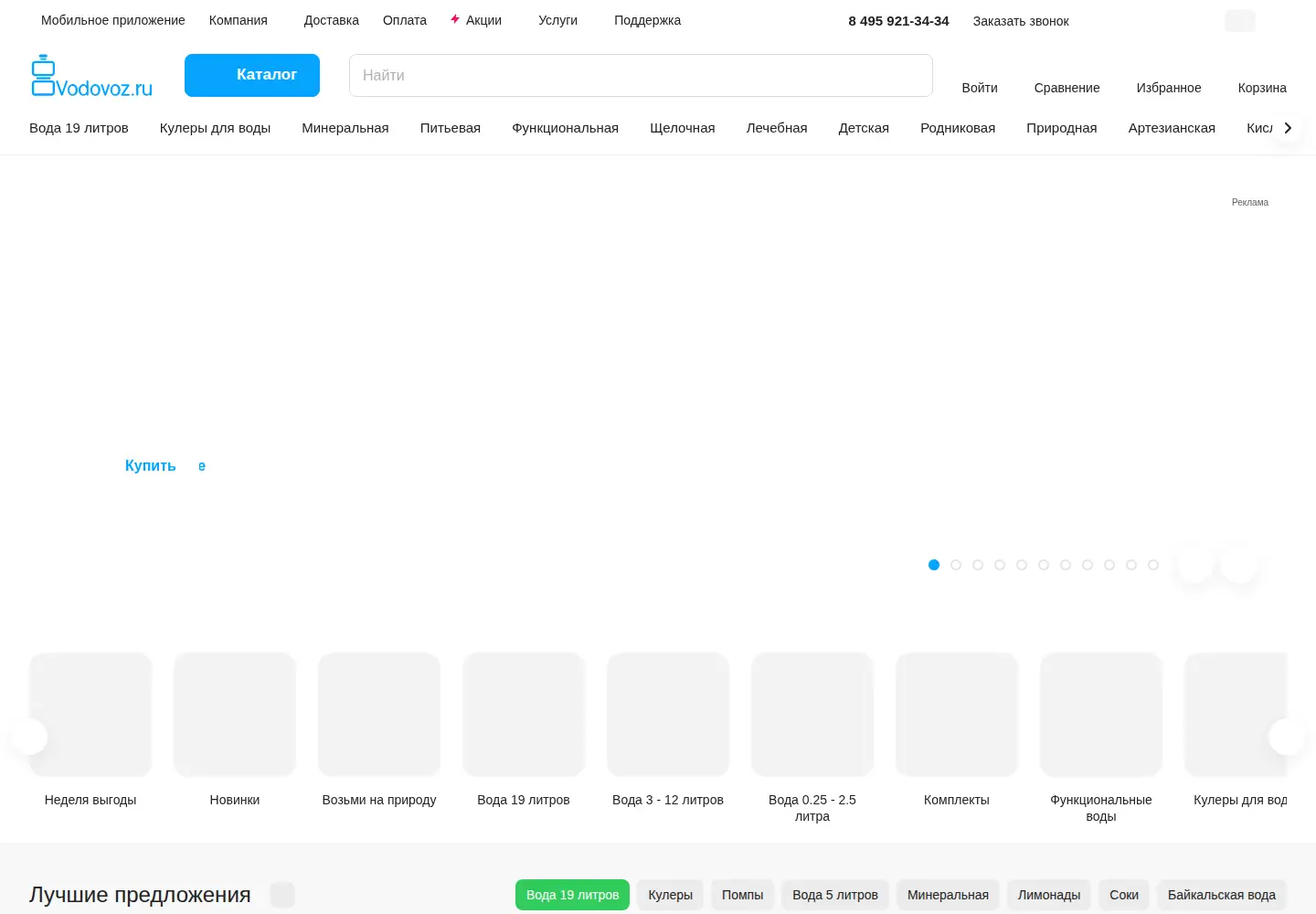Select Минеральная category in nav bar
Screen dimensions: 1316x914
tap(345, 128)
